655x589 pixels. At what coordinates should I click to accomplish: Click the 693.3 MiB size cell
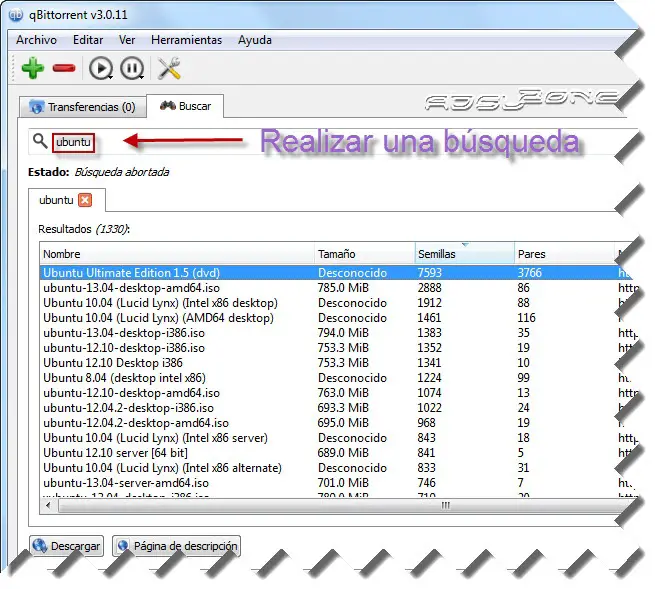pos(343,408)
